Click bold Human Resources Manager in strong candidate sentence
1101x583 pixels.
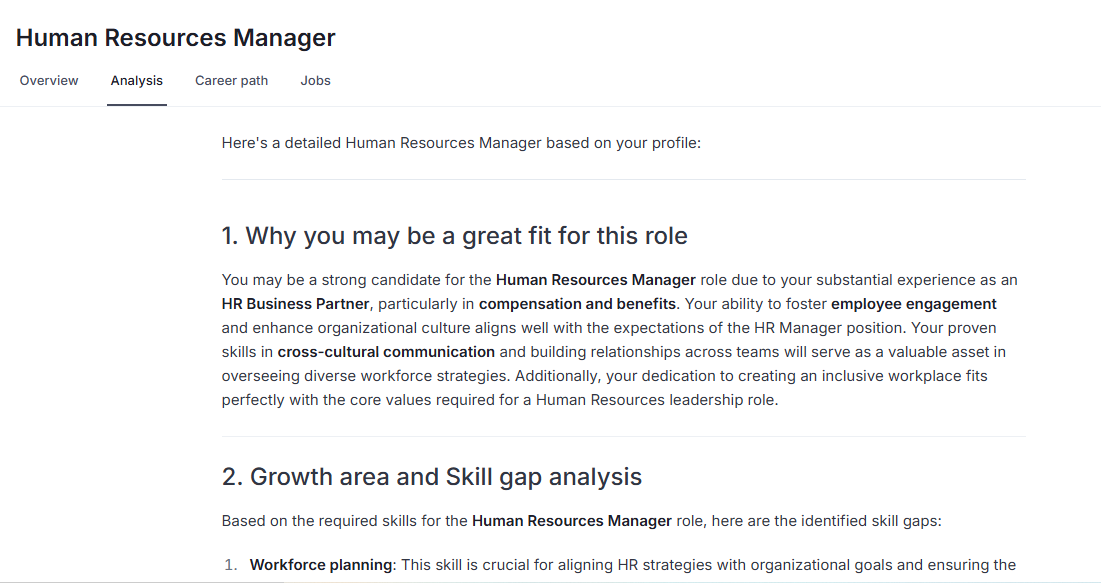click(x=595, y=280)
